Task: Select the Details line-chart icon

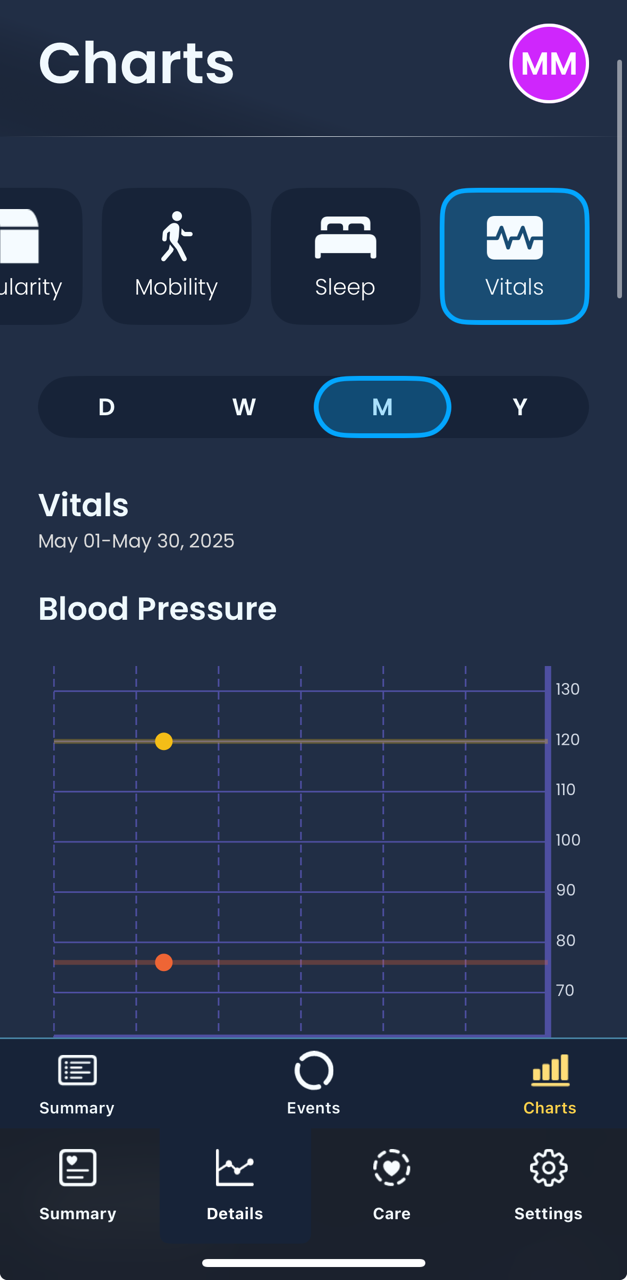Action: coord(234,1167)
